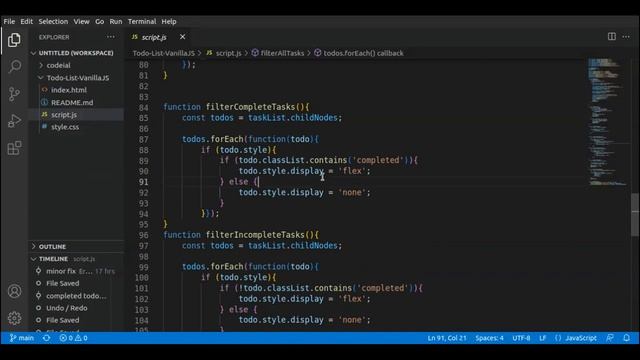
Task: Open README.md in the explorer
Action: tap(72, 102)
